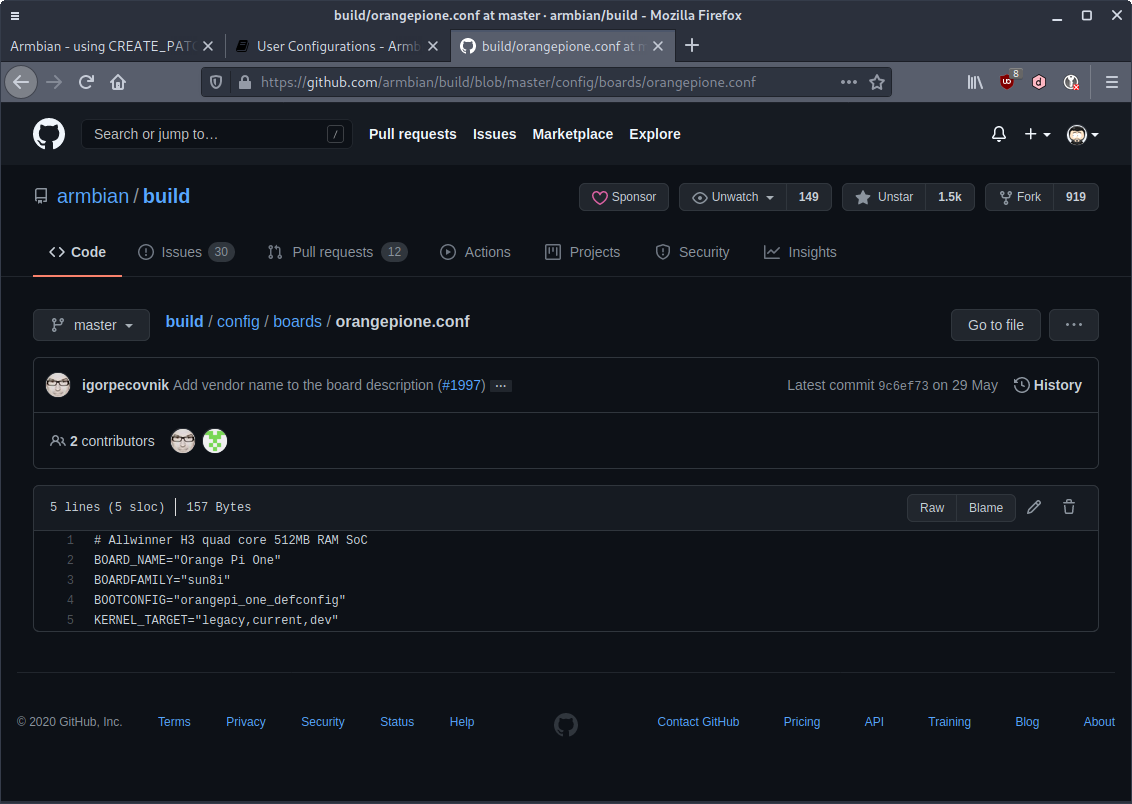This screenshot has width=1132, height=804.
Task: Bookmark this page with star icon
Action: coord(876,82)
